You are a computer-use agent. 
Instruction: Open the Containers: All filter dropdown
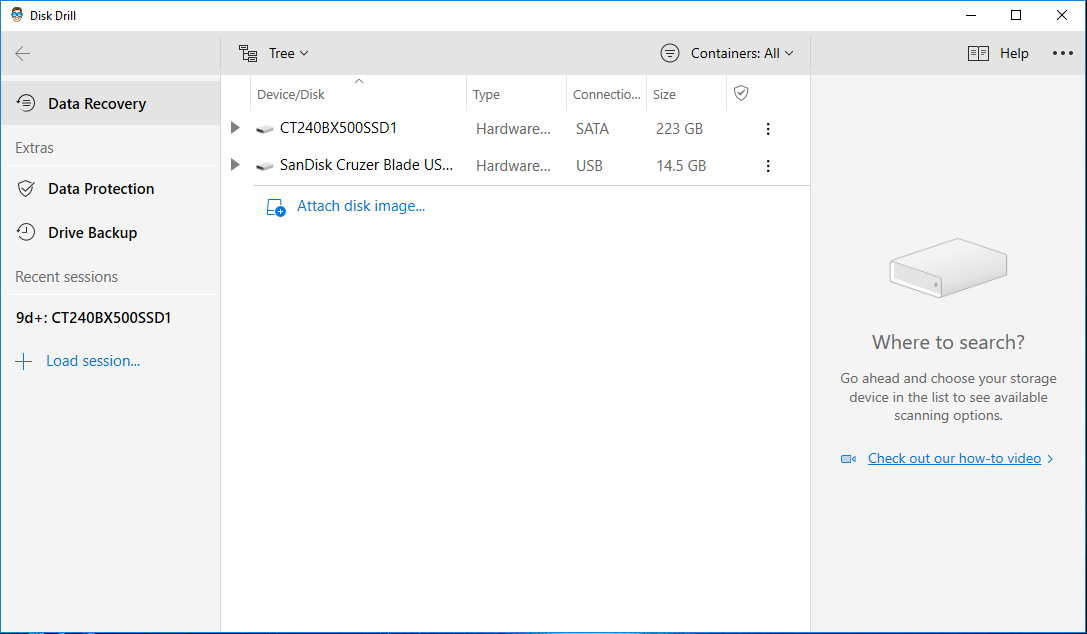(727, 54)
